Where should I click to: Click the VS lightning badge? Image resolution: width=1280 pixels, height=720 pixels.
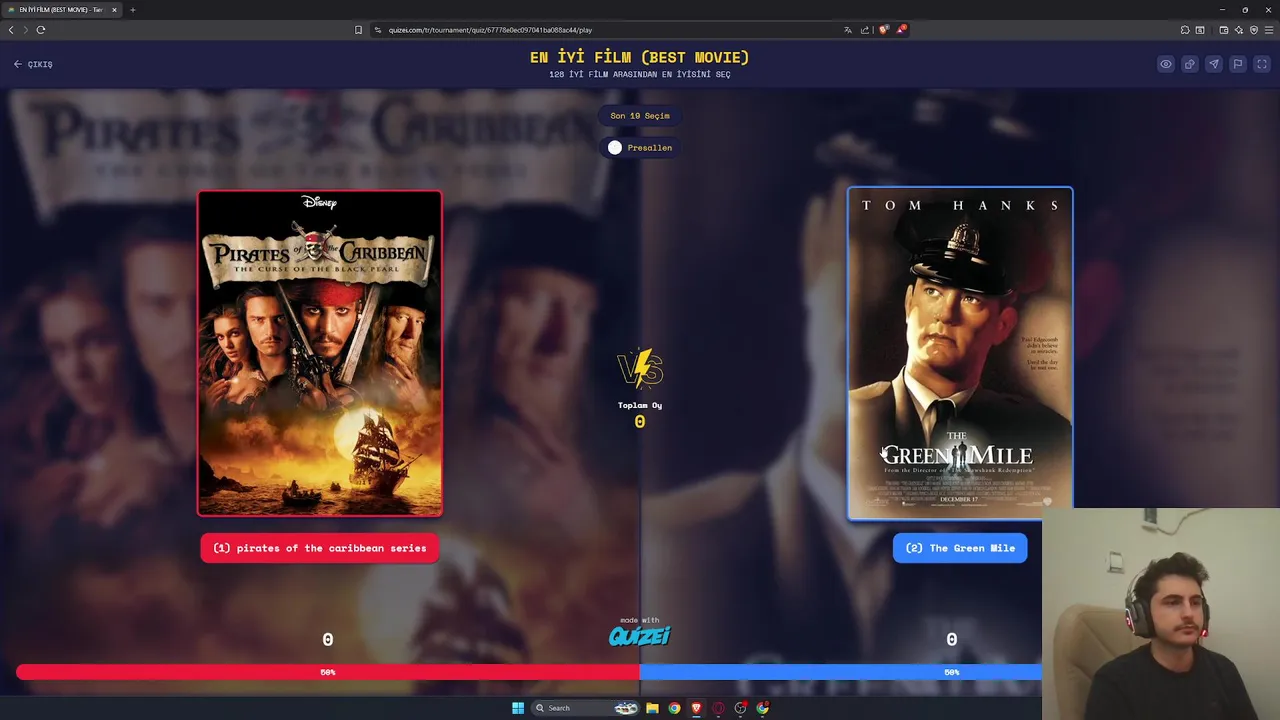(x=640, y=368)
